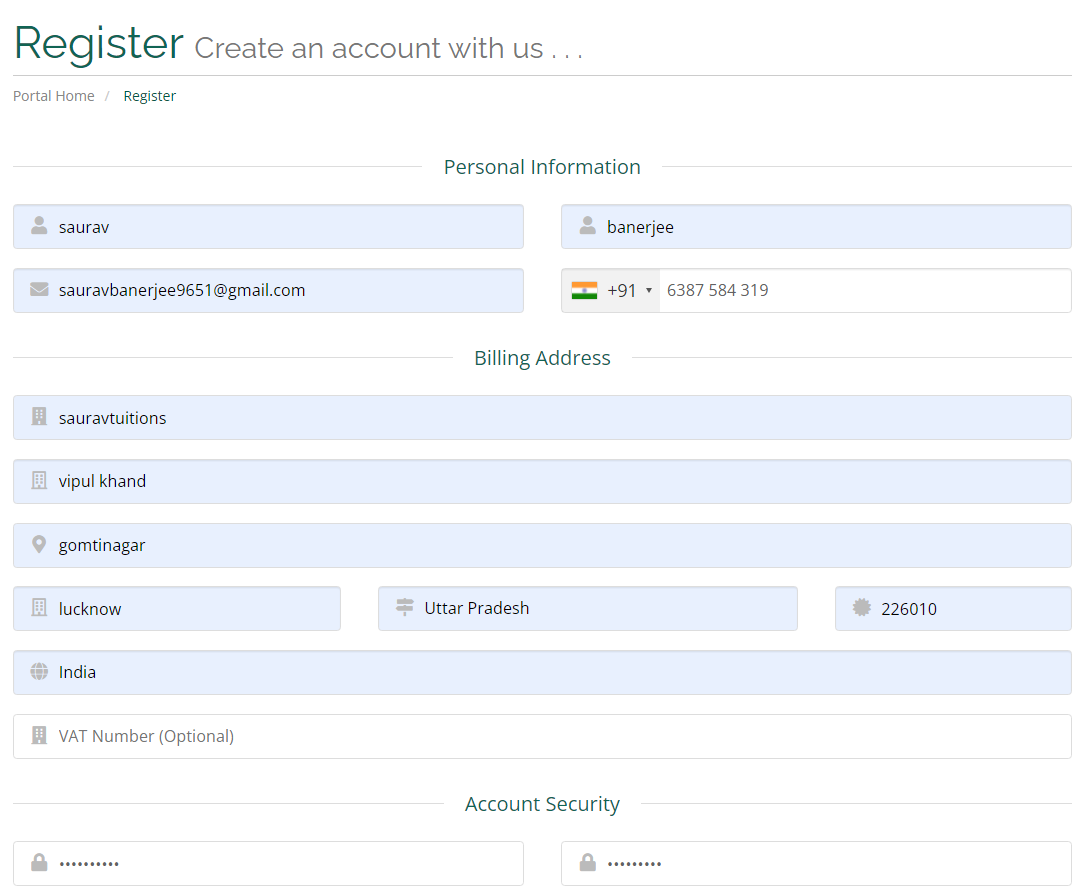
Task: Click the building icon beside vipul khand
Action: tap(38, 481)
